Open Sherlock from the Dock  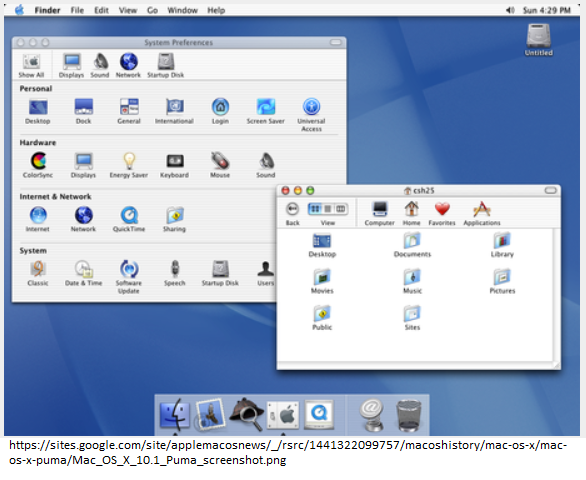246,414
